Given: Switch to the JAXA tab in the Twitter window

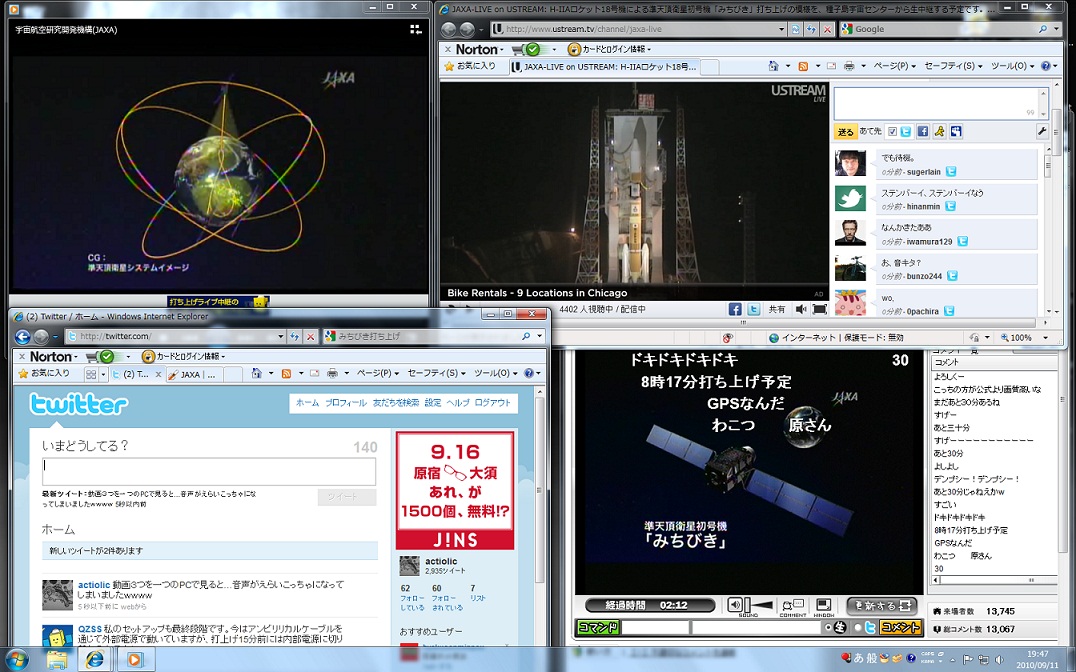Looking at the screenshot, I should (195, 374).
